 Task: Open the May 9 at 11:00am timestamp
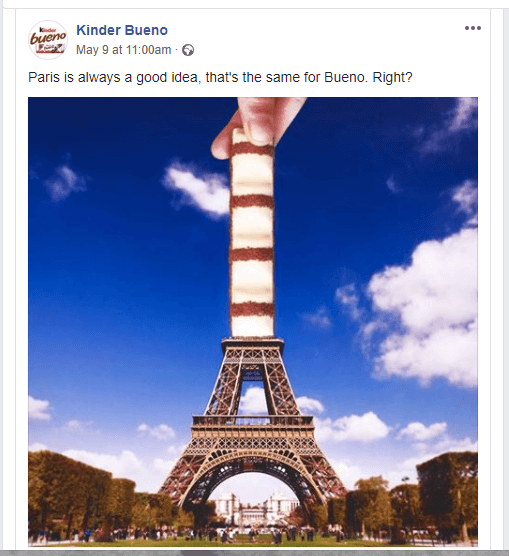point(123,50)
